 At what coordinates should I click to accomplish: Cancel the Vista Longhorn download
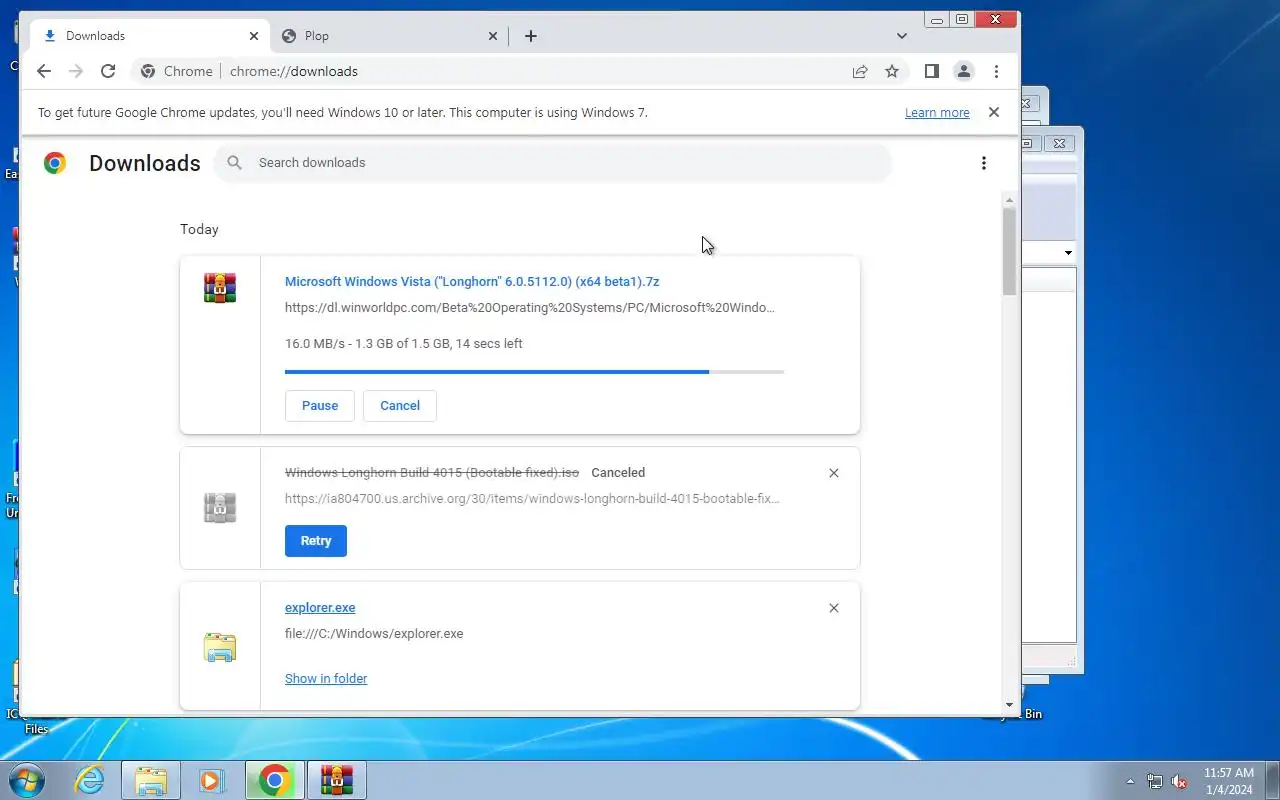click(400, 406)
